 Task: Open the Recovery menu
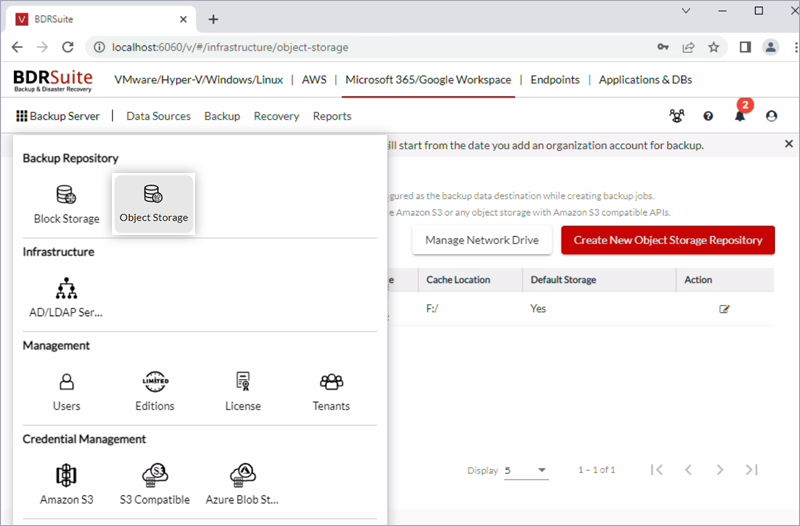point(277,116)
